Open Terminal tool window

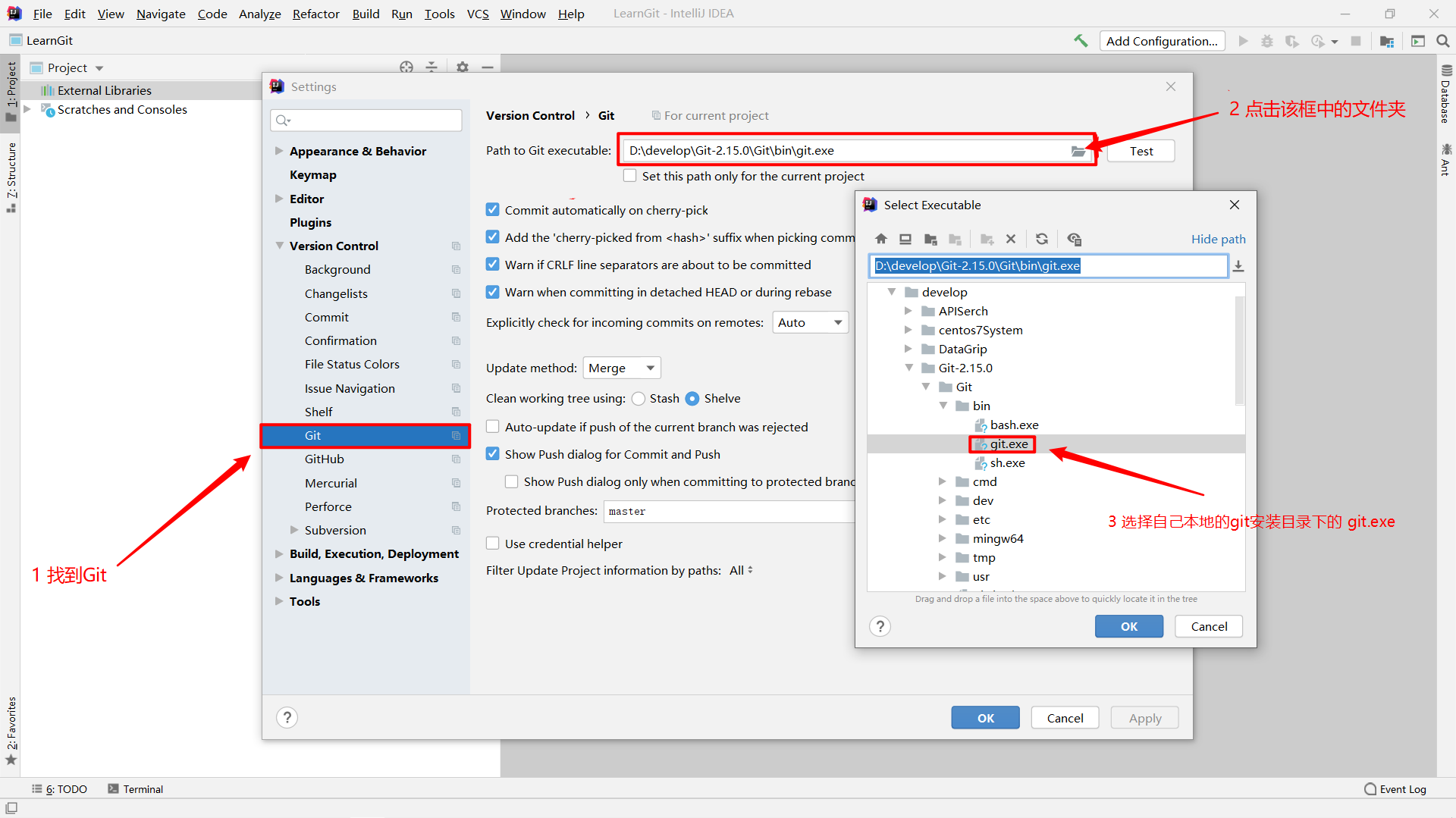click(x=136, y=789)
